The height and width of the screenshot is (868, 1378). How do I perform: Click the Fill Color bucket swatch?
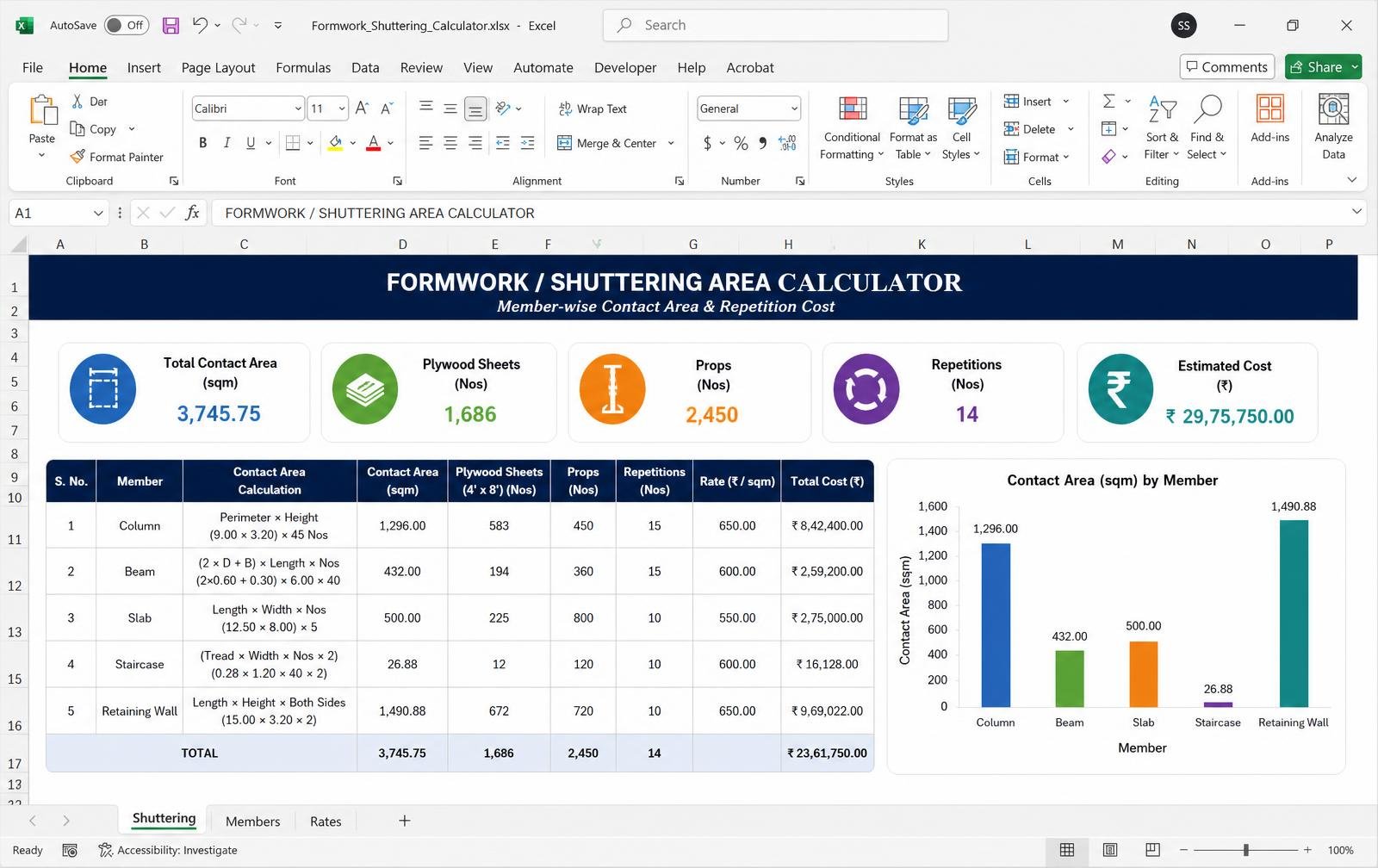tap(336, 143)
